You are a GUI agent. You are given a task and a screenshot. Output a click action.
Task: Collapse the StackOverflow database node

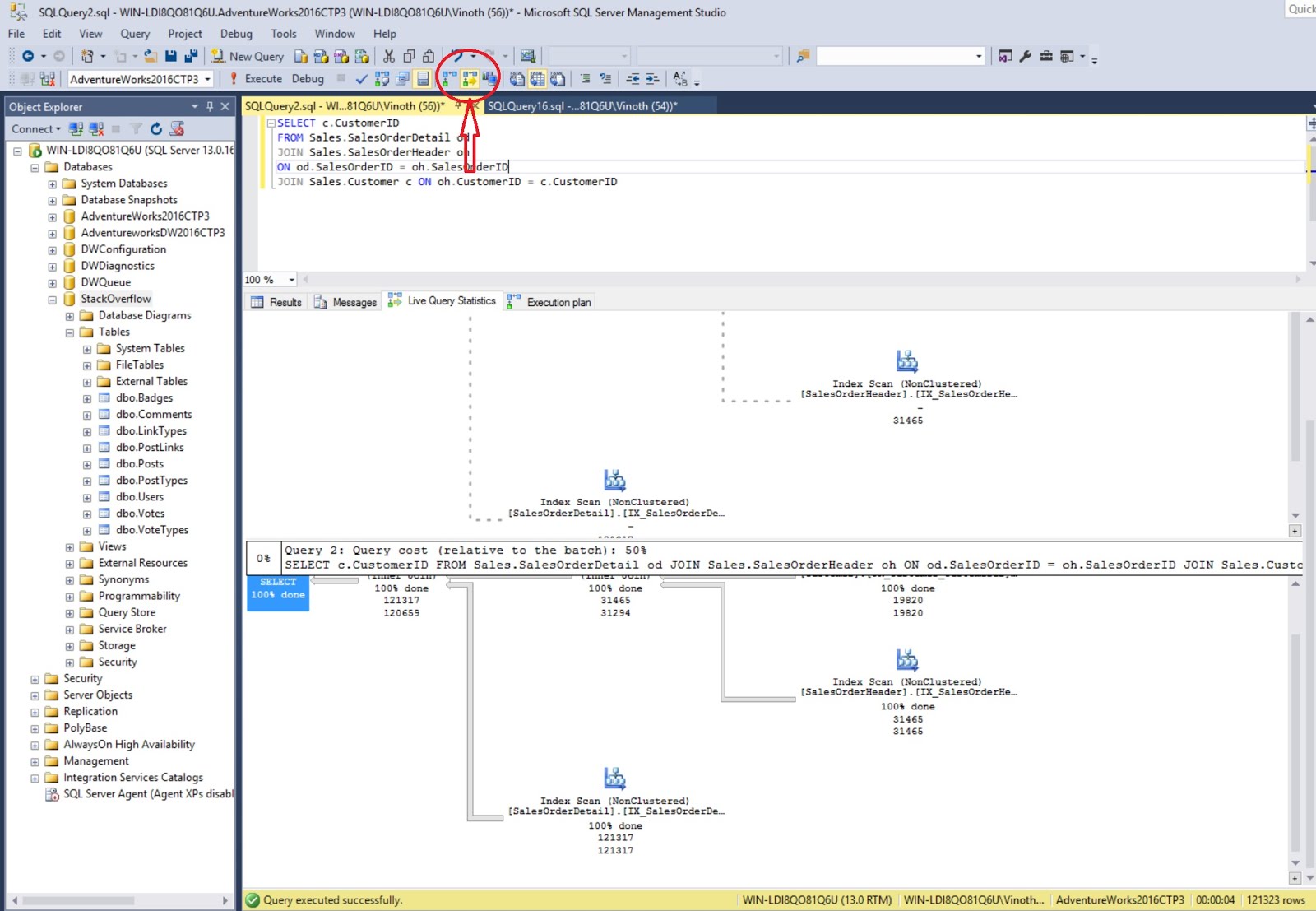53,300
